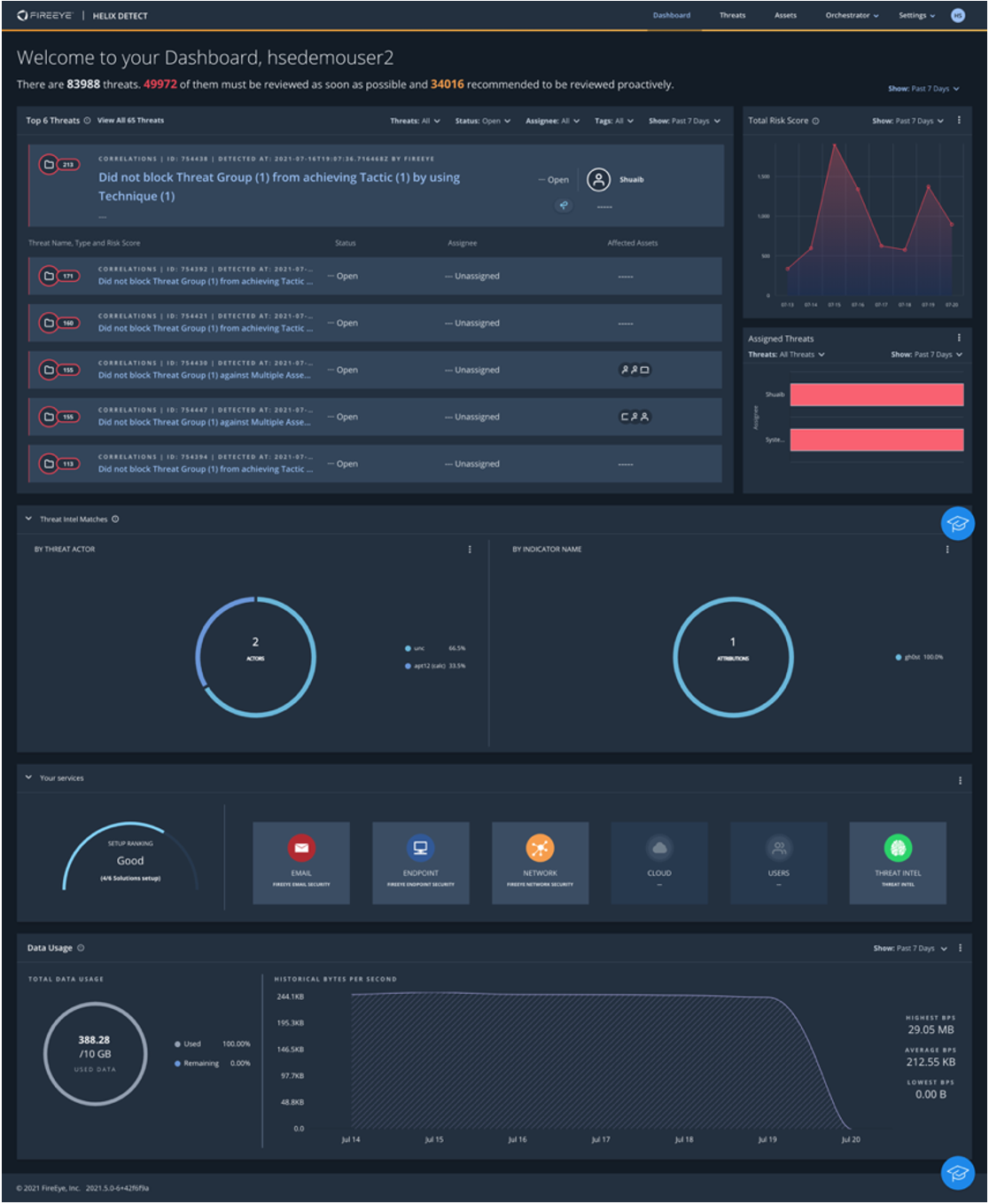This screenshot has height=1204, width=989.
Task: Open the Status: Open filter dropdown
Action: (483, 121)
